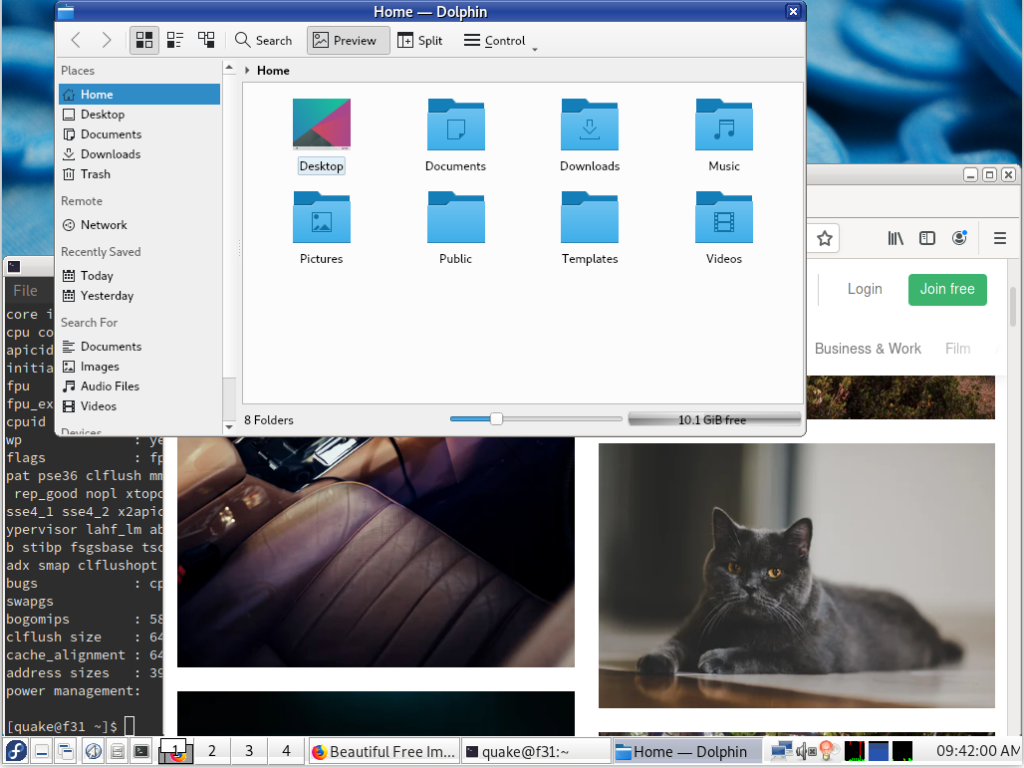
Task: Switch to virtual desktop 3
Action: click(249, 750)
